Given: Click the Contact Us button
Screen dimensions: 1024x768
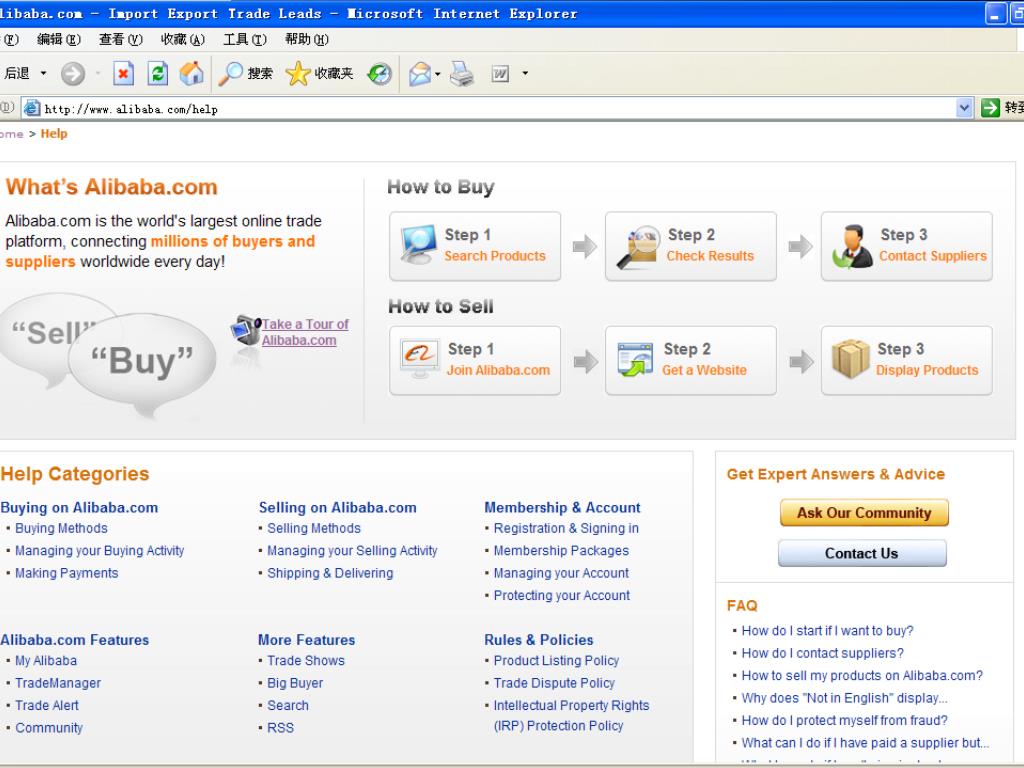Looking at the screenshot, I should 862,553.
